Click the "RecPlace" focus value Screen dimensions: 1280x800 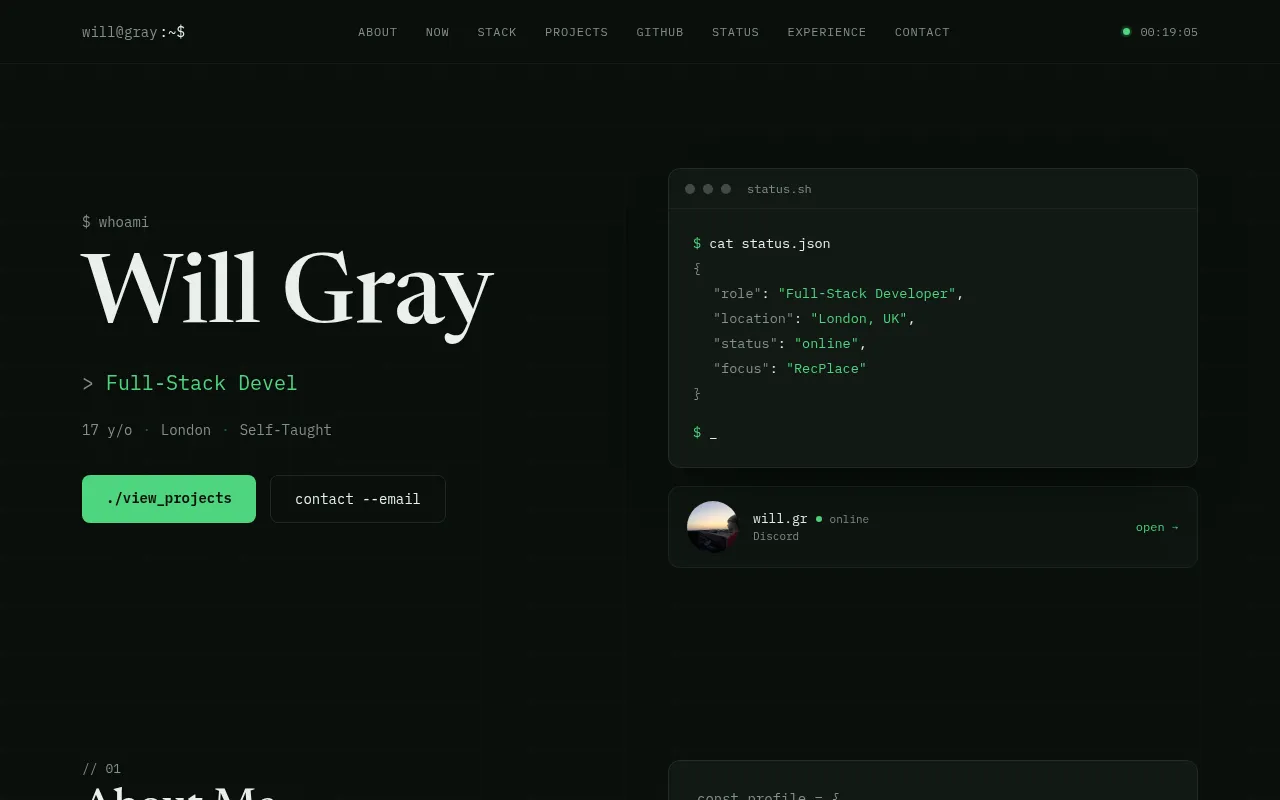pos(826,368)
